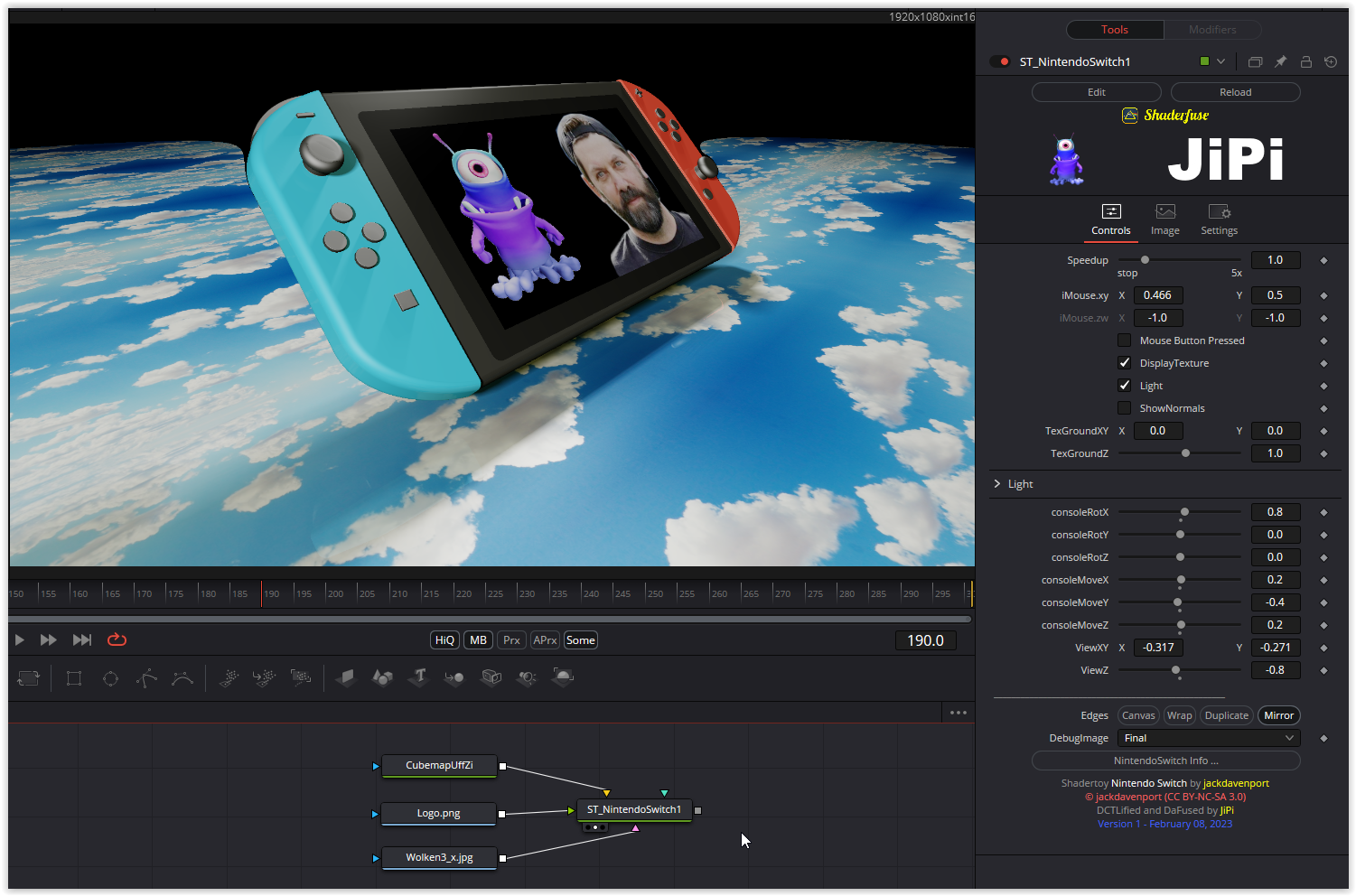This screenshot has width=1356, height=896.
Task: Toggle Prx proxy mode
Action: 511,639
